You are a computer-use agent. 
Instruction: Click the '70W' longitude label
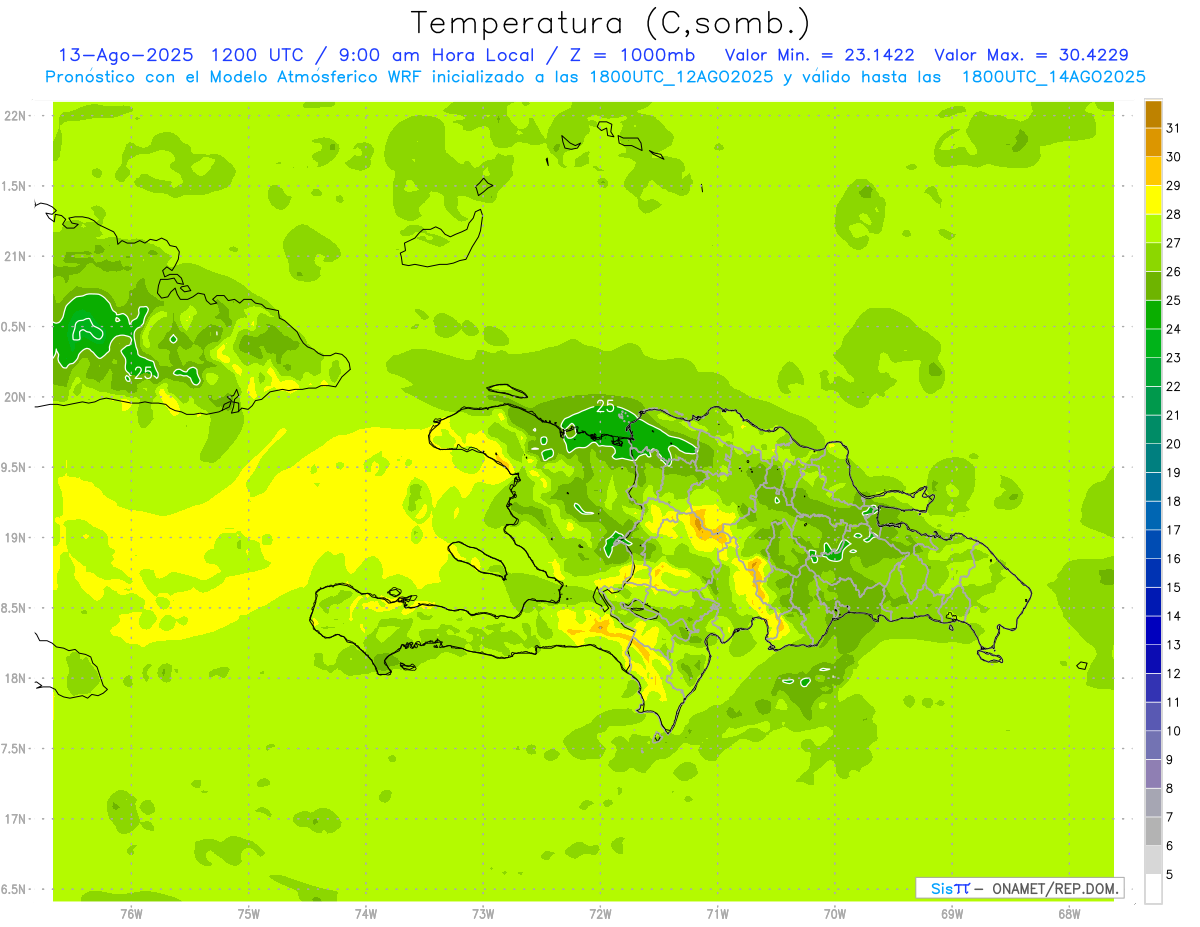[835, 915]
